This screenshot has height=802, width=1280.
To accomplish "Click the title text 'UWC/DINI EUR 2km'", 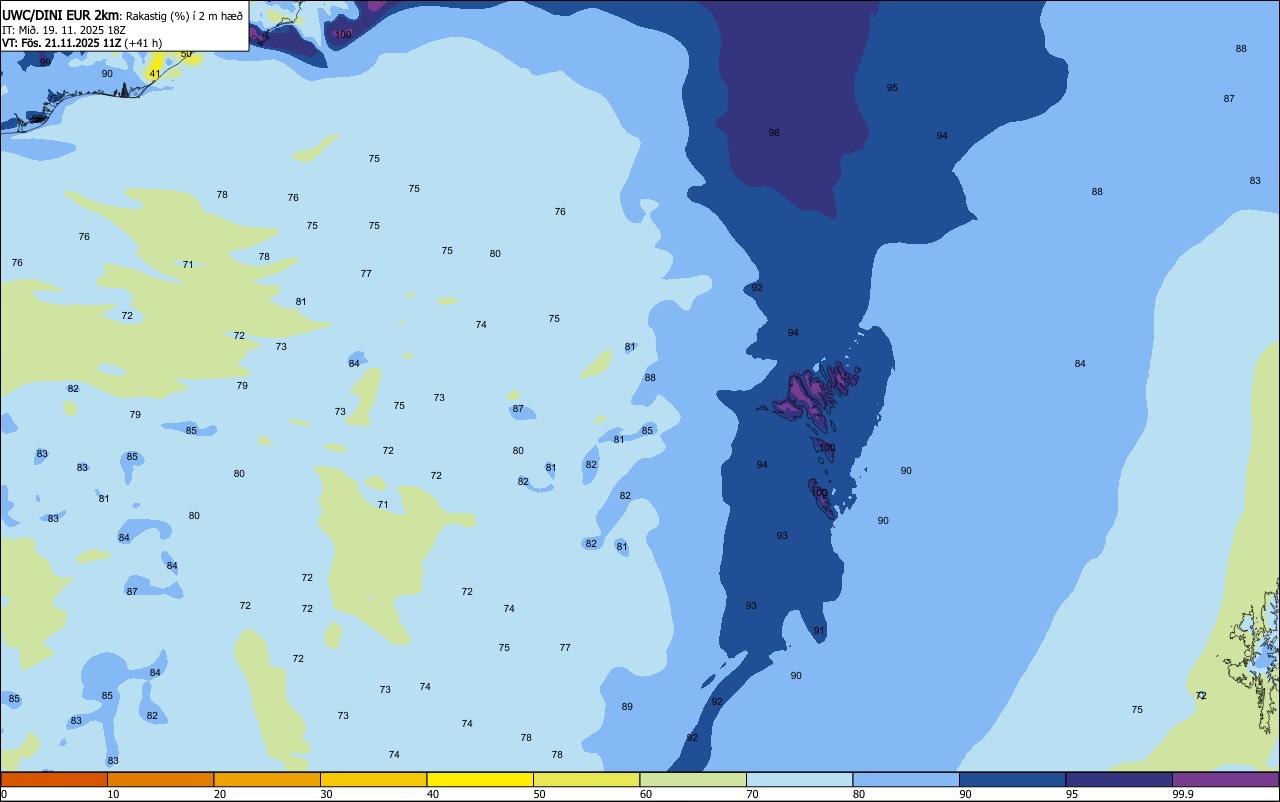I will tap(60, 14).
